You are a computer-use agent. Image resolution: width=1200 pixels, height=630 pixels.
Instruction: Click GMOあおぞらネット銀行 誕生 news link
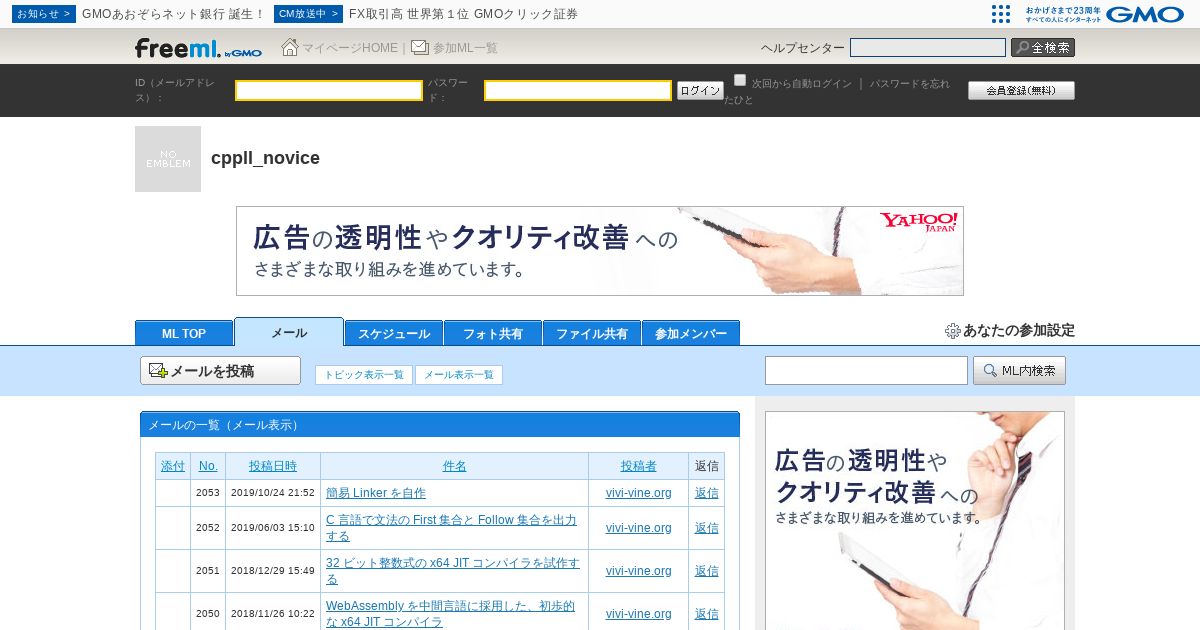pos(173,14)
